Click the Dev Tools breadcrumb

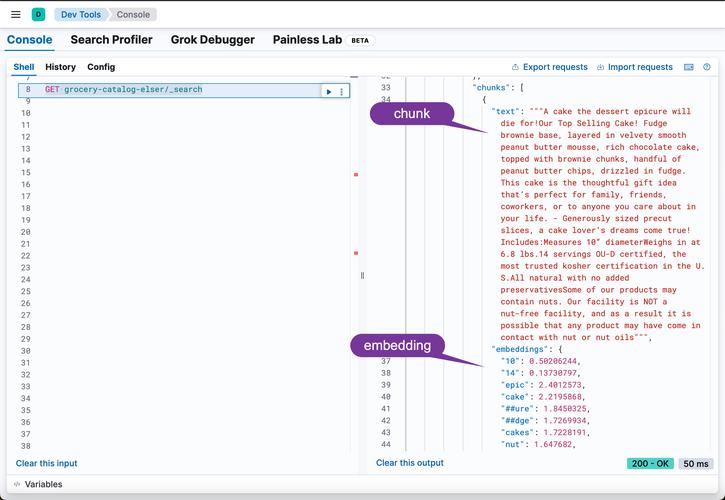[x=81, y=15]
